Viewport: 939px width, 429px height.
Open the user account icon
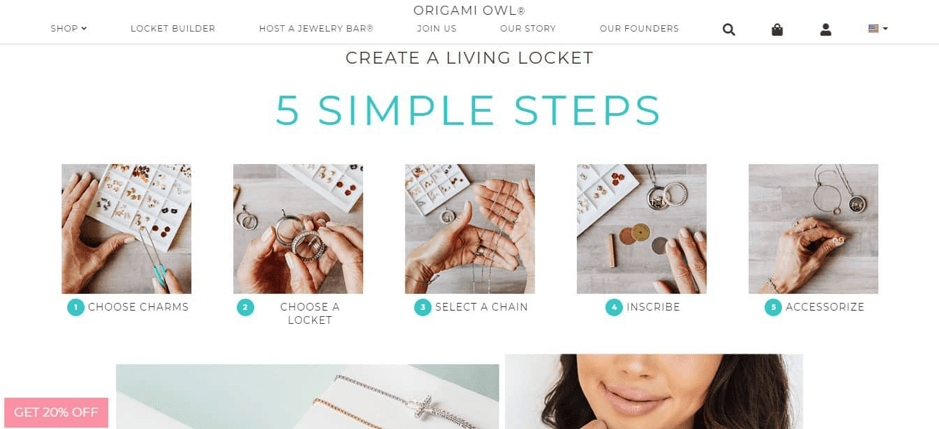pos(825,29)
